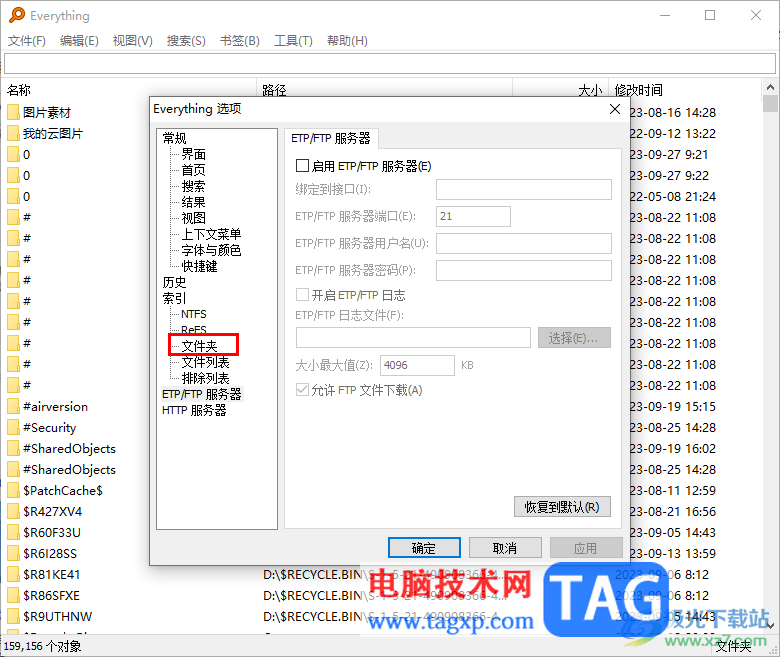The height and width of the screenshot is (657, 780).
Task: Select NTFS in options tree
Action: (x=194, y=314)
